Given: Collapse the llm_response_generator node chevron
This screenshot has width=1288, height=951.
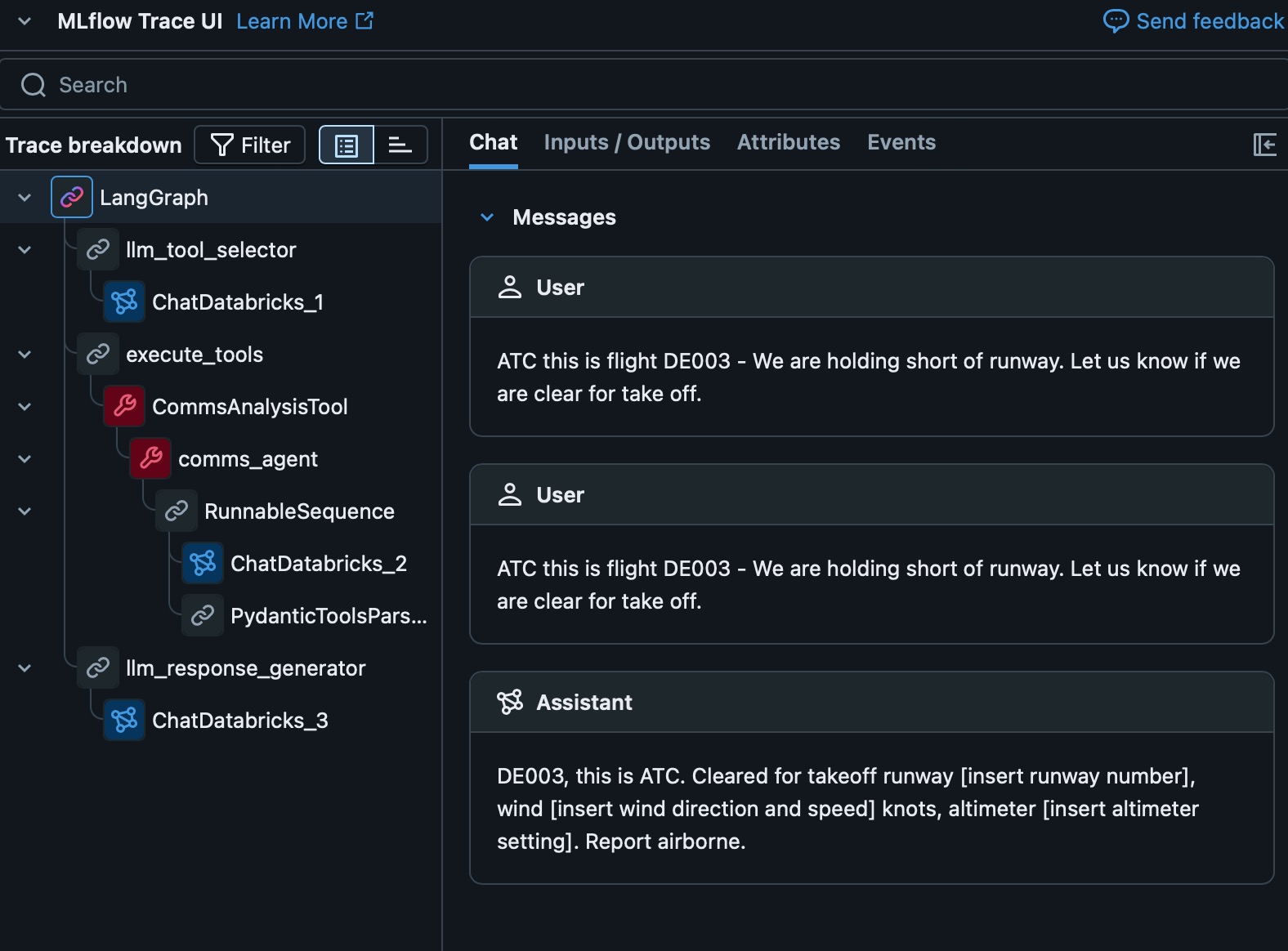Looking at the screenshot, I should [25, 667].
